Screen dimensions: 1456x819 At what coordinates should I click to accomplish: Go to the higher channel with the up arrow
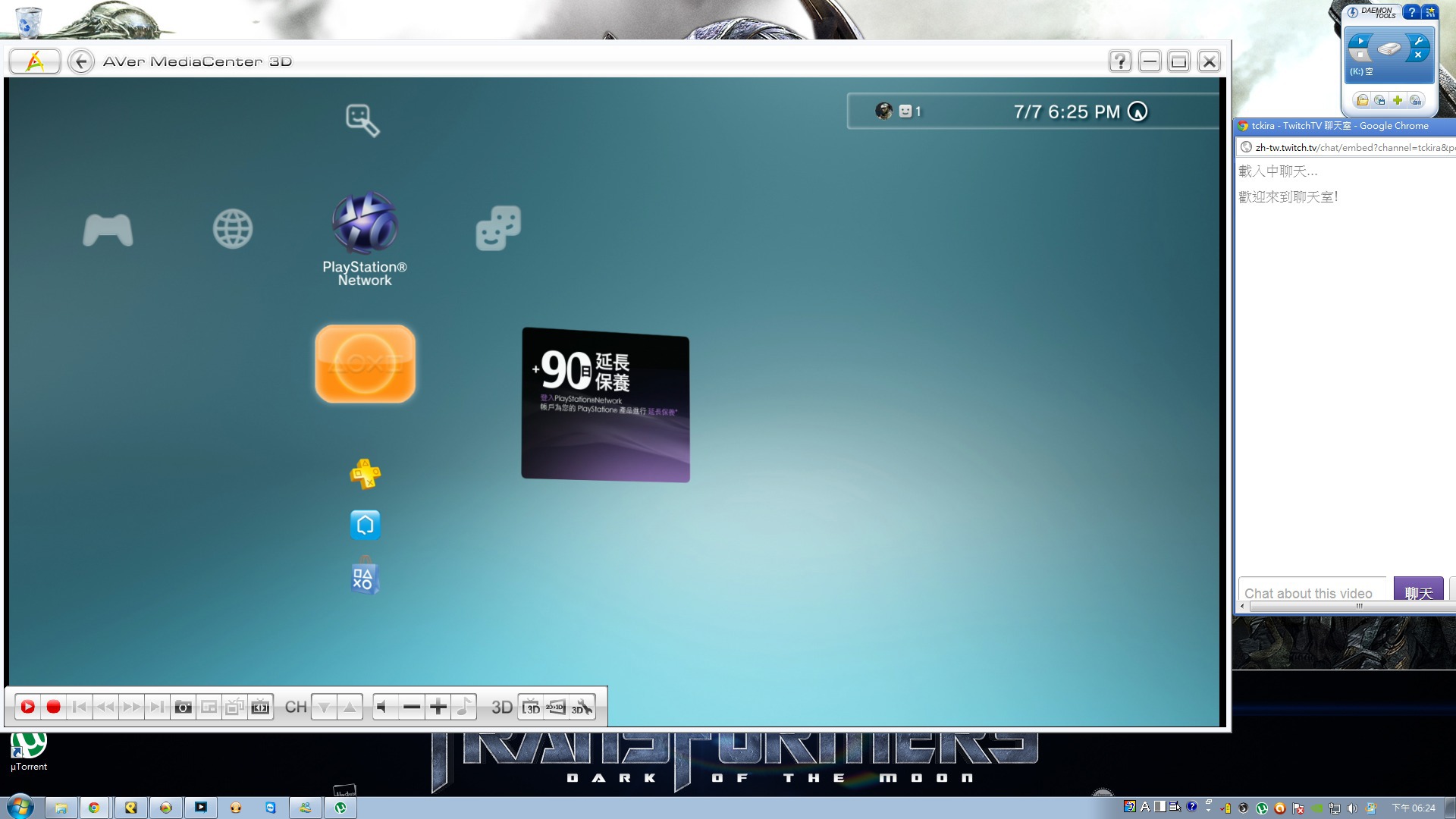(350, 707)
